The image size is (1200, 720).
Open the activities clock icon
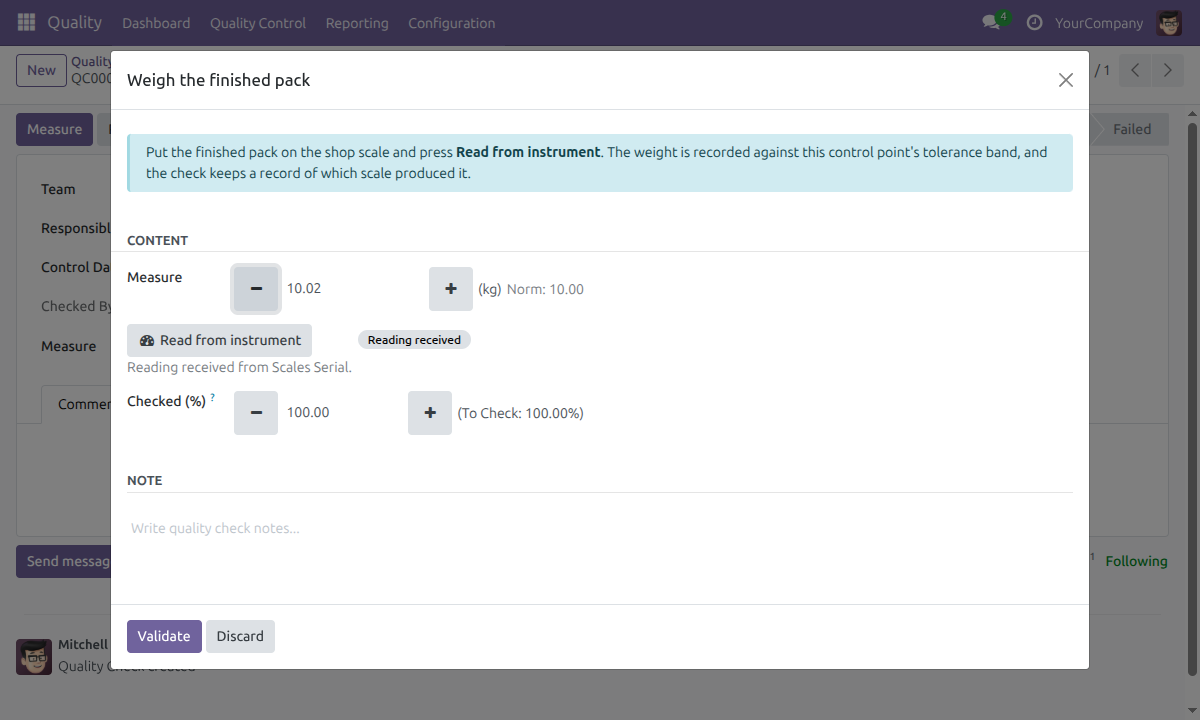coord(1034,22)
